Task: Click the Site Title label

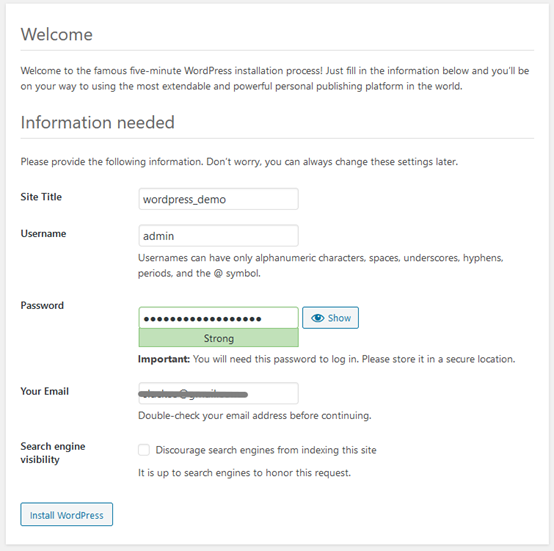Action: (x=41, y=197)
